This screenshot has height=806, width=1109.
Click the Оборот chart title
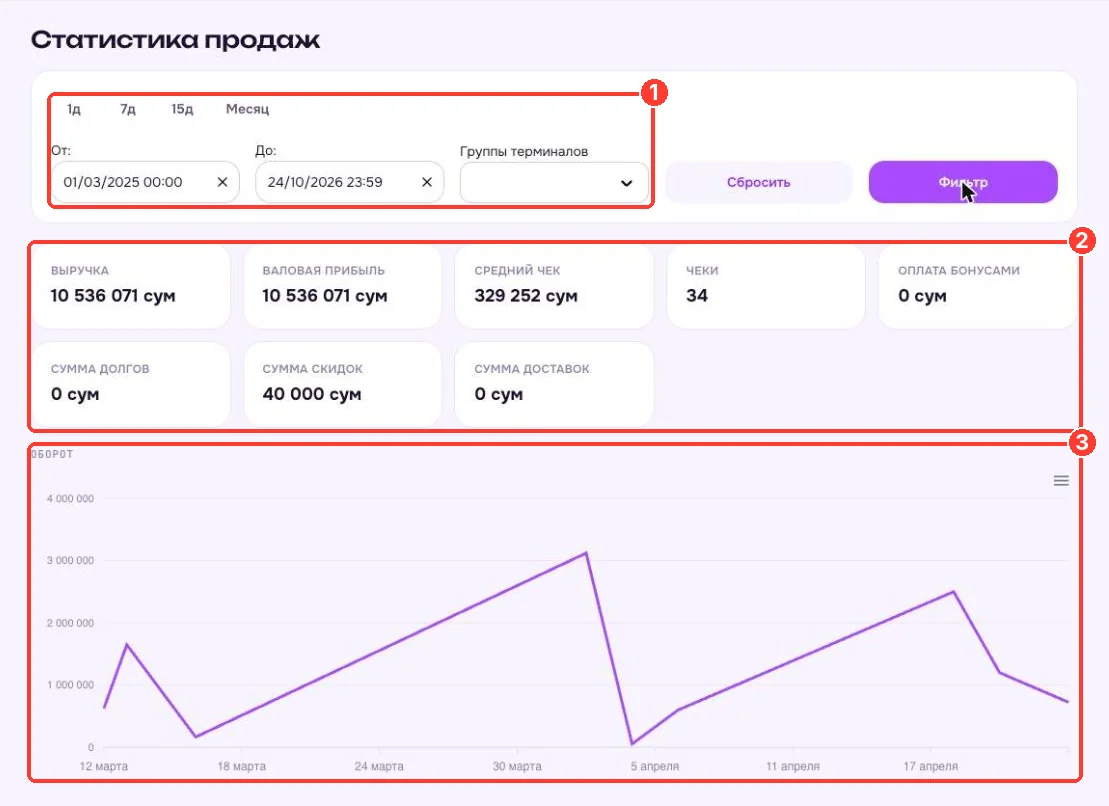pyautogui.click(x=52, y=454)
